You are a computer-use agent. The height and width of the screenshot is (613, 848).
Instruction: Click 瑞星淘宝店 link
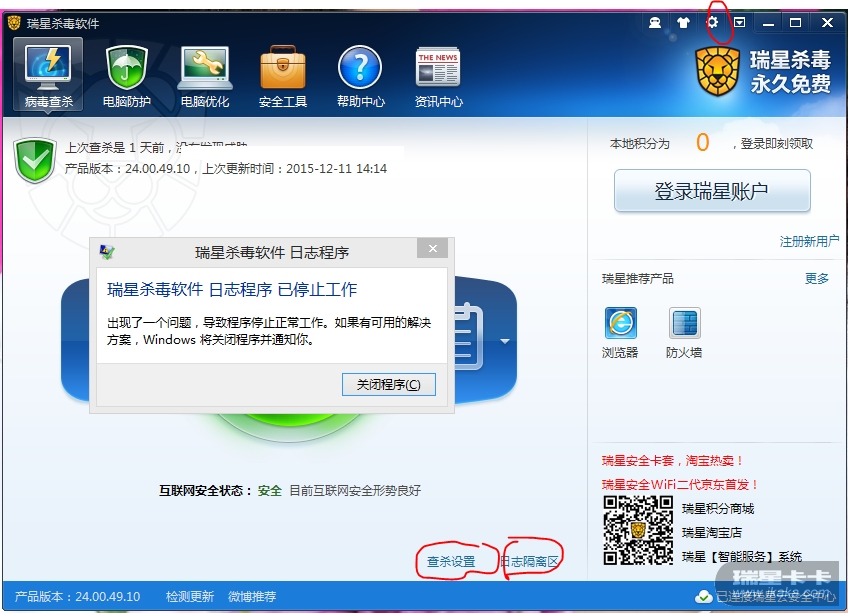coord(712,532)
